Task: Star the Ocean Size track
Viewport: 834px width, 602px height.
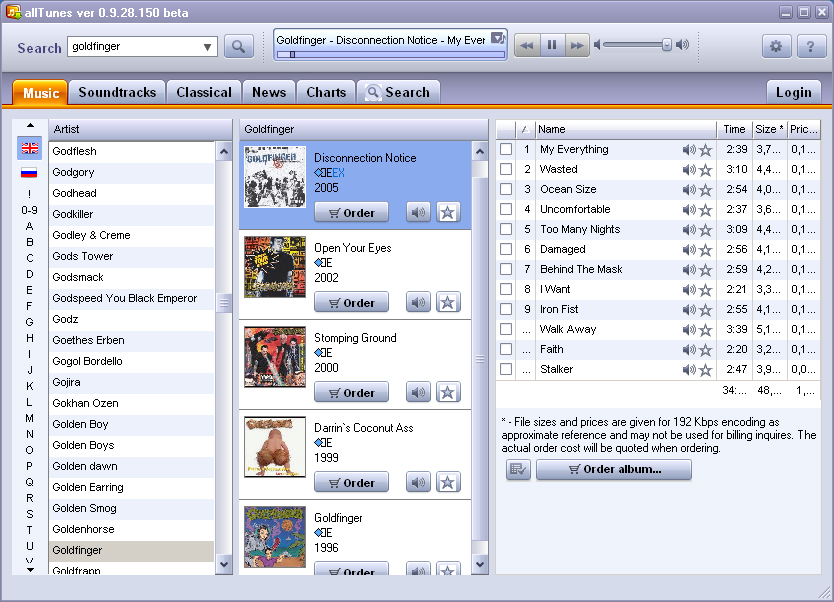Action: (705, 189)
